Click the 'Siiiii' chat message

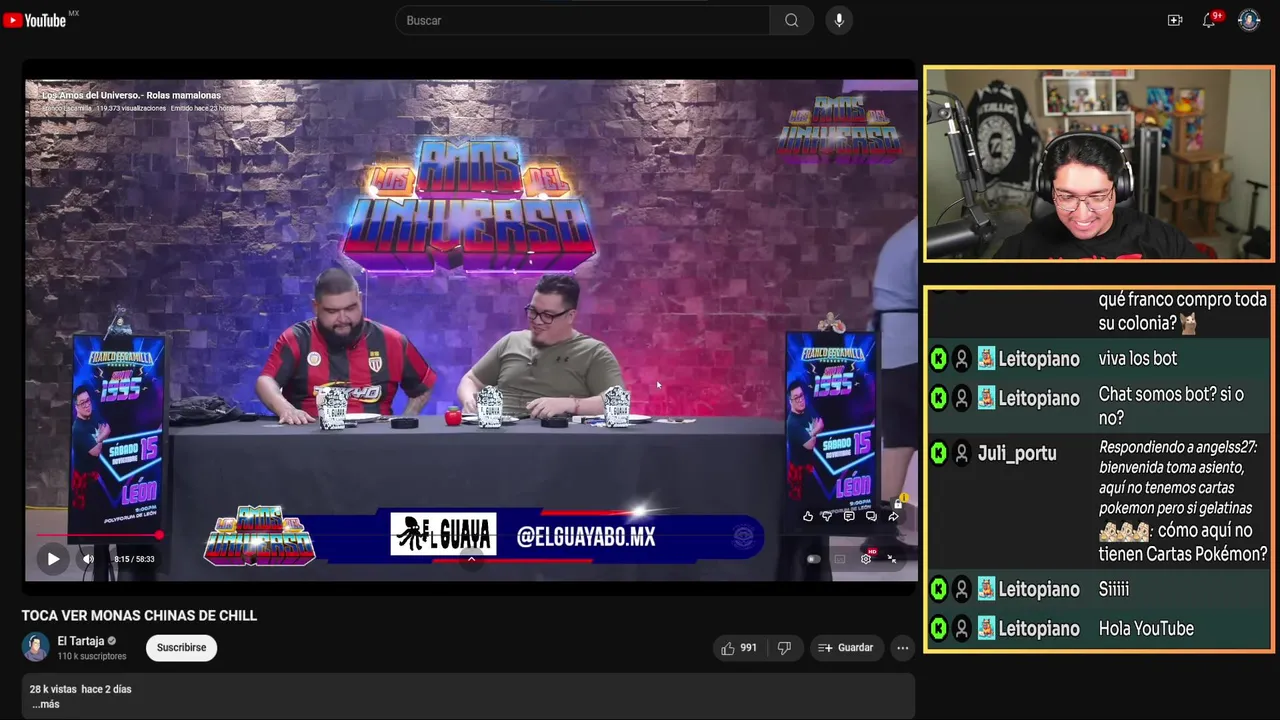[x=1114, y=589]
